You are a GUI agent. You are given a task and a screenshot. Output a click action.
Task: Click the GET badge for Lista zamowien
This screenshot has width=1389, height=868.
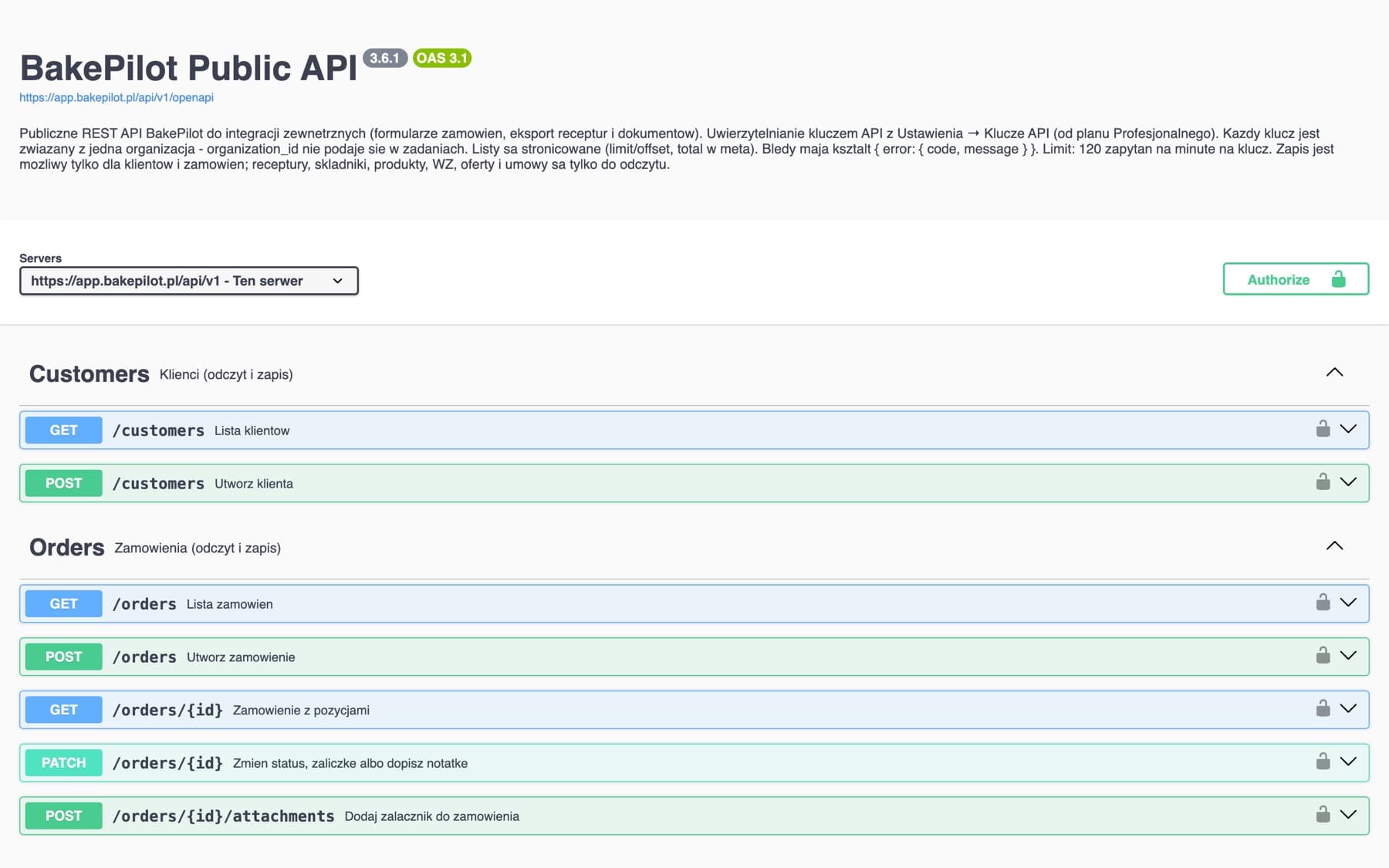coord(63,604)
